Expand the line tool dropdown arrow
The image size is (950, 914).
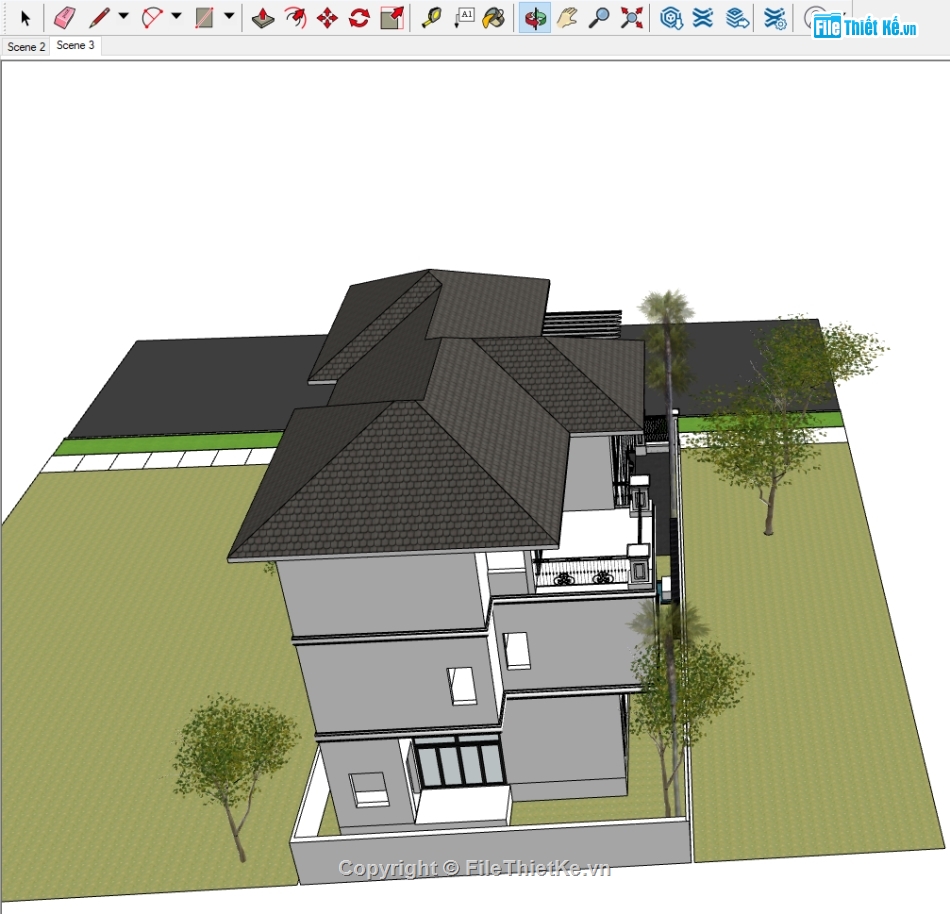point(124,16)
